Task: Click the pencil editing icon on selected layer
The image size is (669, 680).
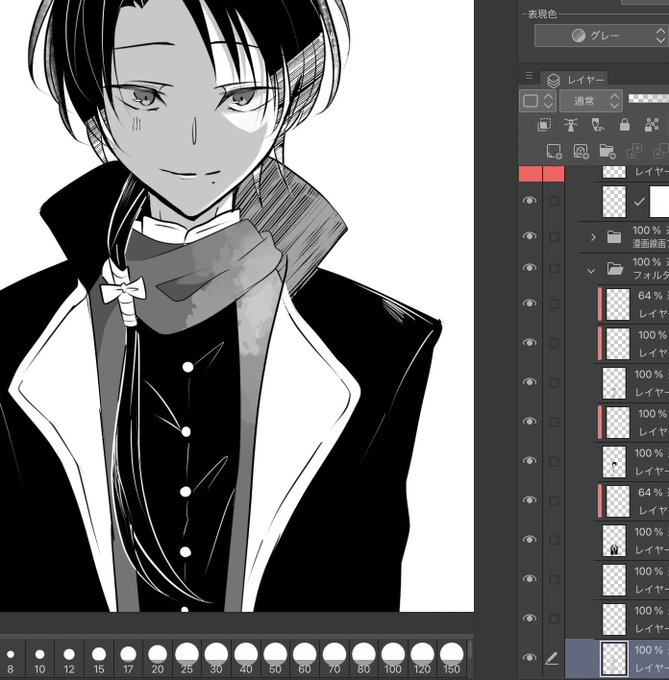Action: [552, 659]
